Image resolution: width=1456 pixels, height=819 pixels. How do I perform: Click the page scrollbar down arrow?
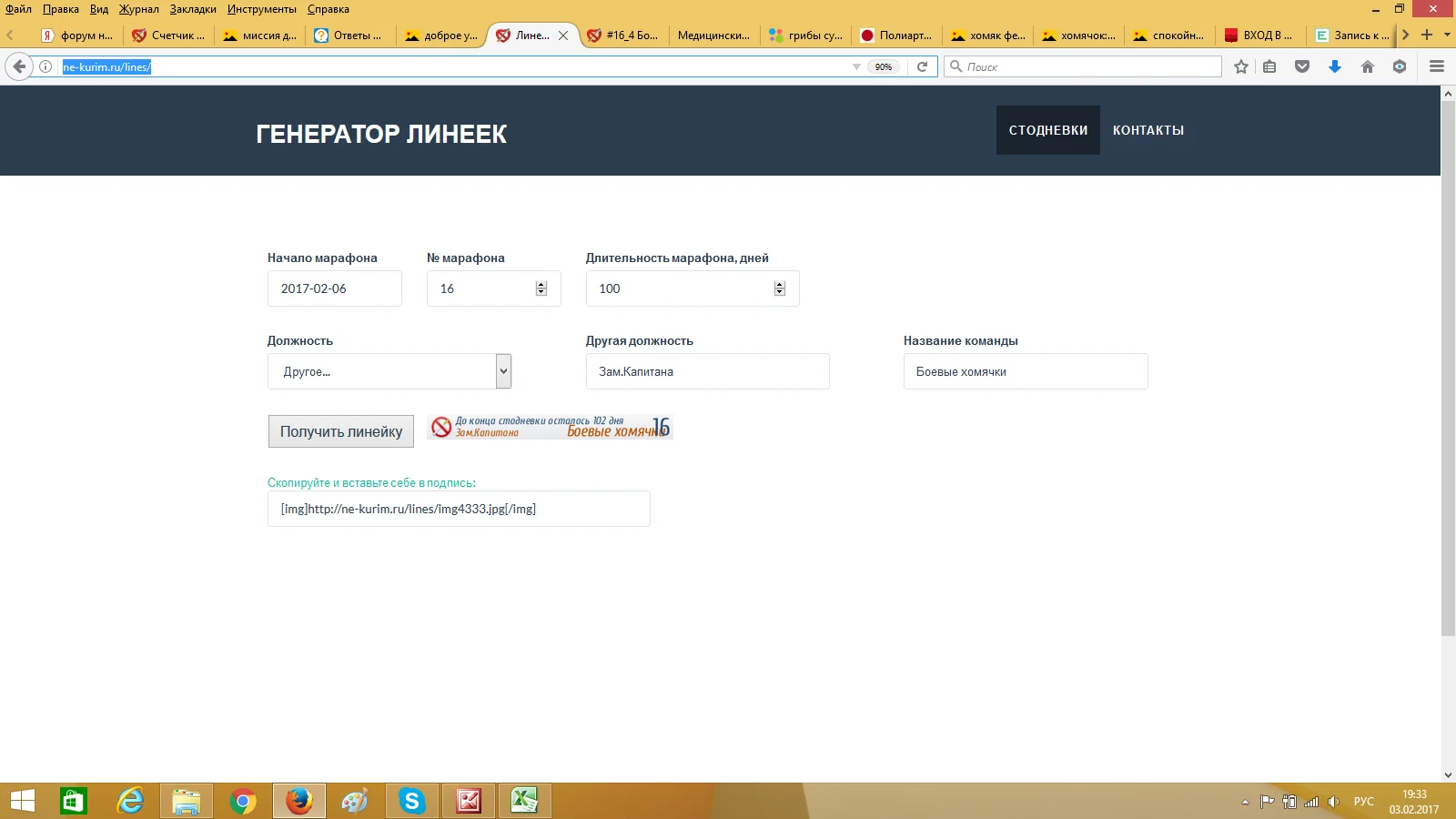(x=1448, y=775)
